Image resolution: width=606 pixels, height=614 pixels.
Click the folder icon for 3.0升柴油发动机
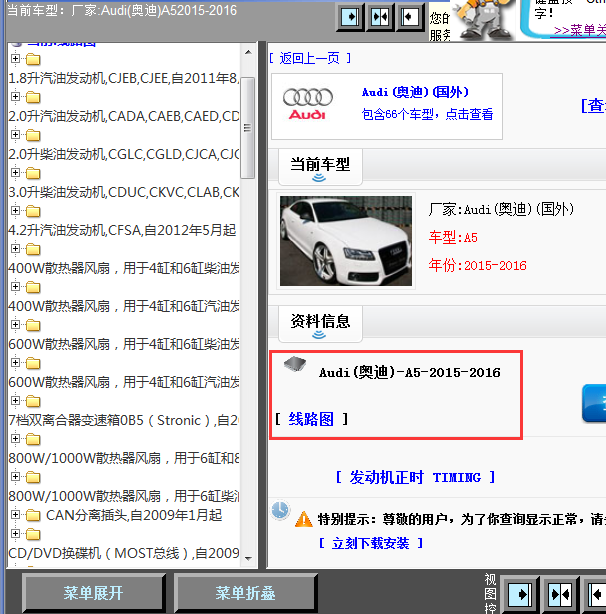click(x=33, y=173)
